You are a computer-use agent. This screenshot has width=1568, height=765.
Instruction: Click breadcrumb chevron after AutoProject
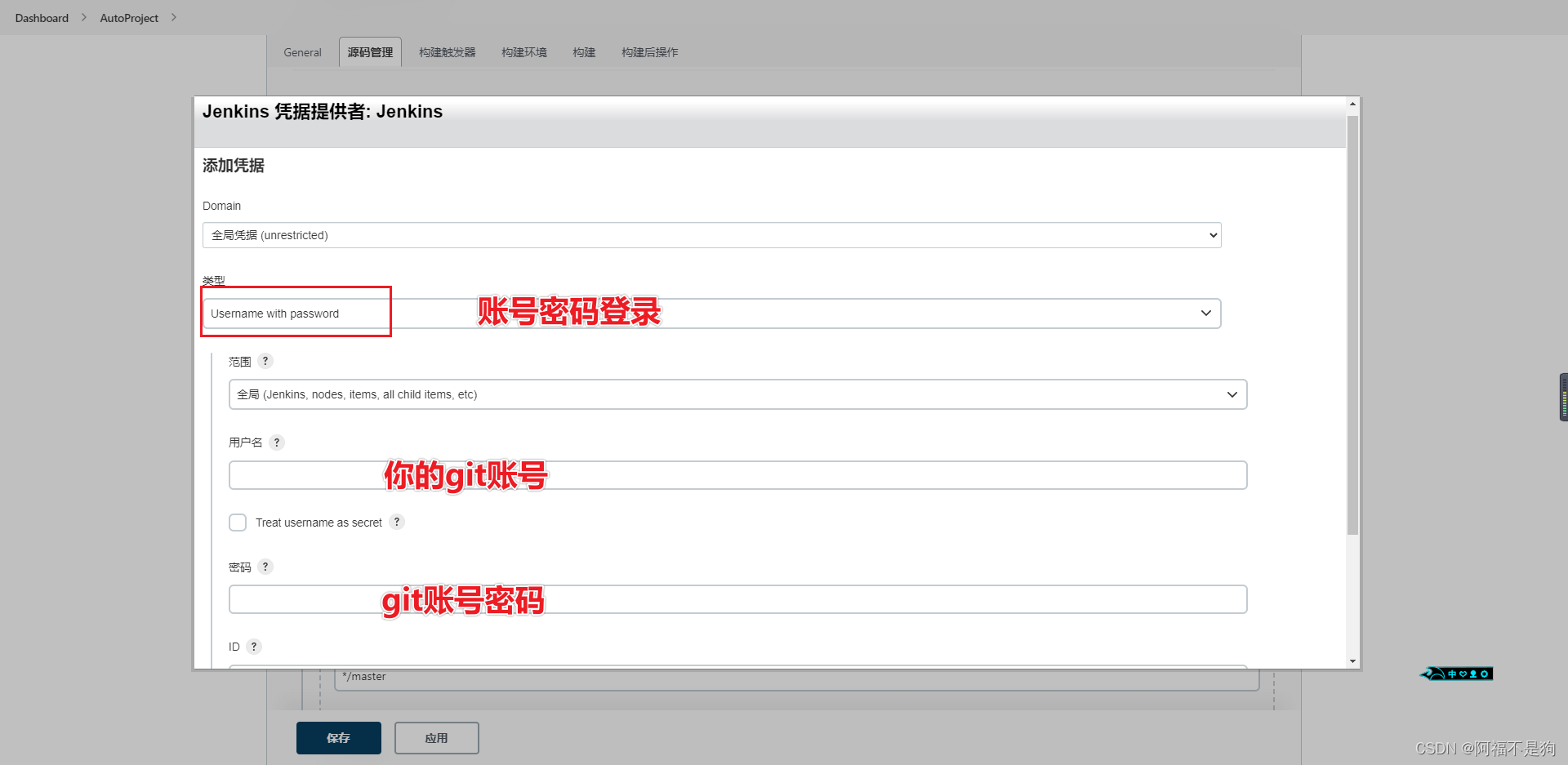[173, 17]
